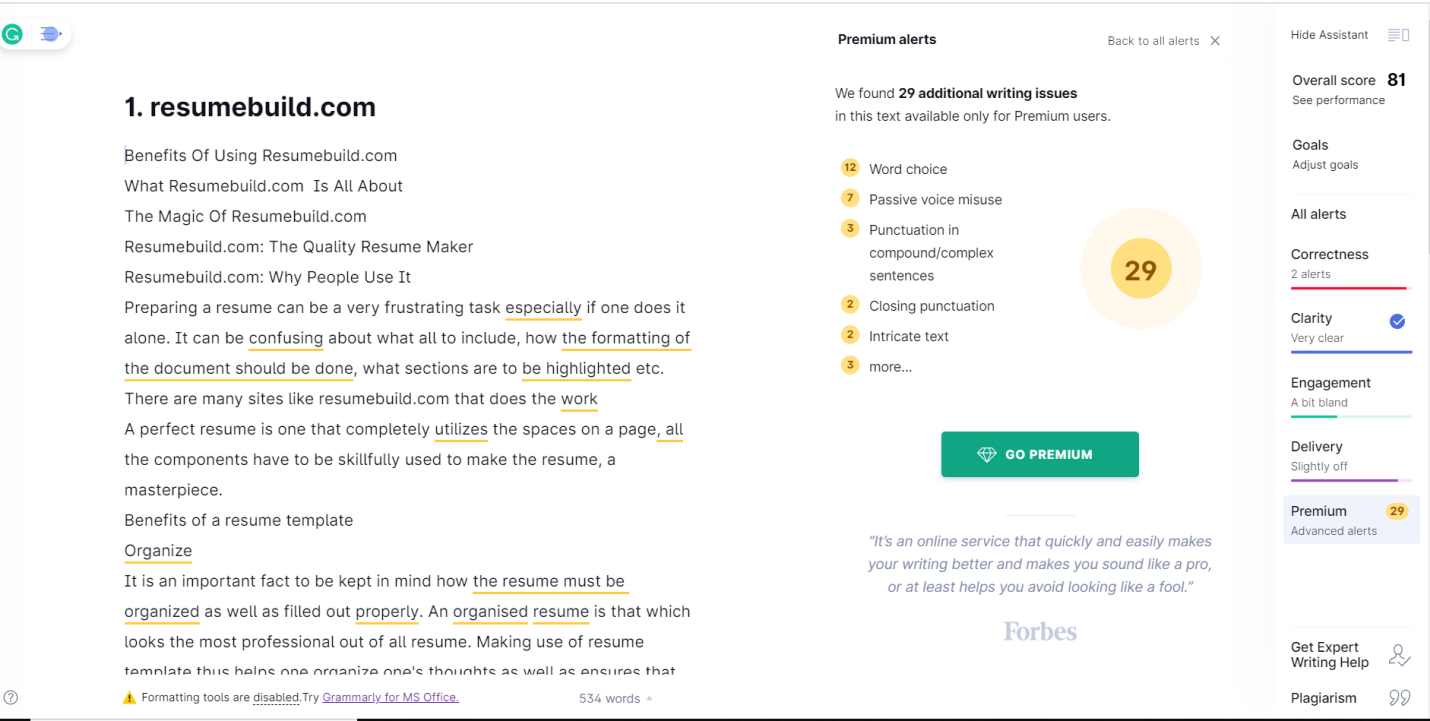This screenshot has height=721, width=1430.
Task: Click the green Grammarly logo icon
Action: click(x=13, y=35)
